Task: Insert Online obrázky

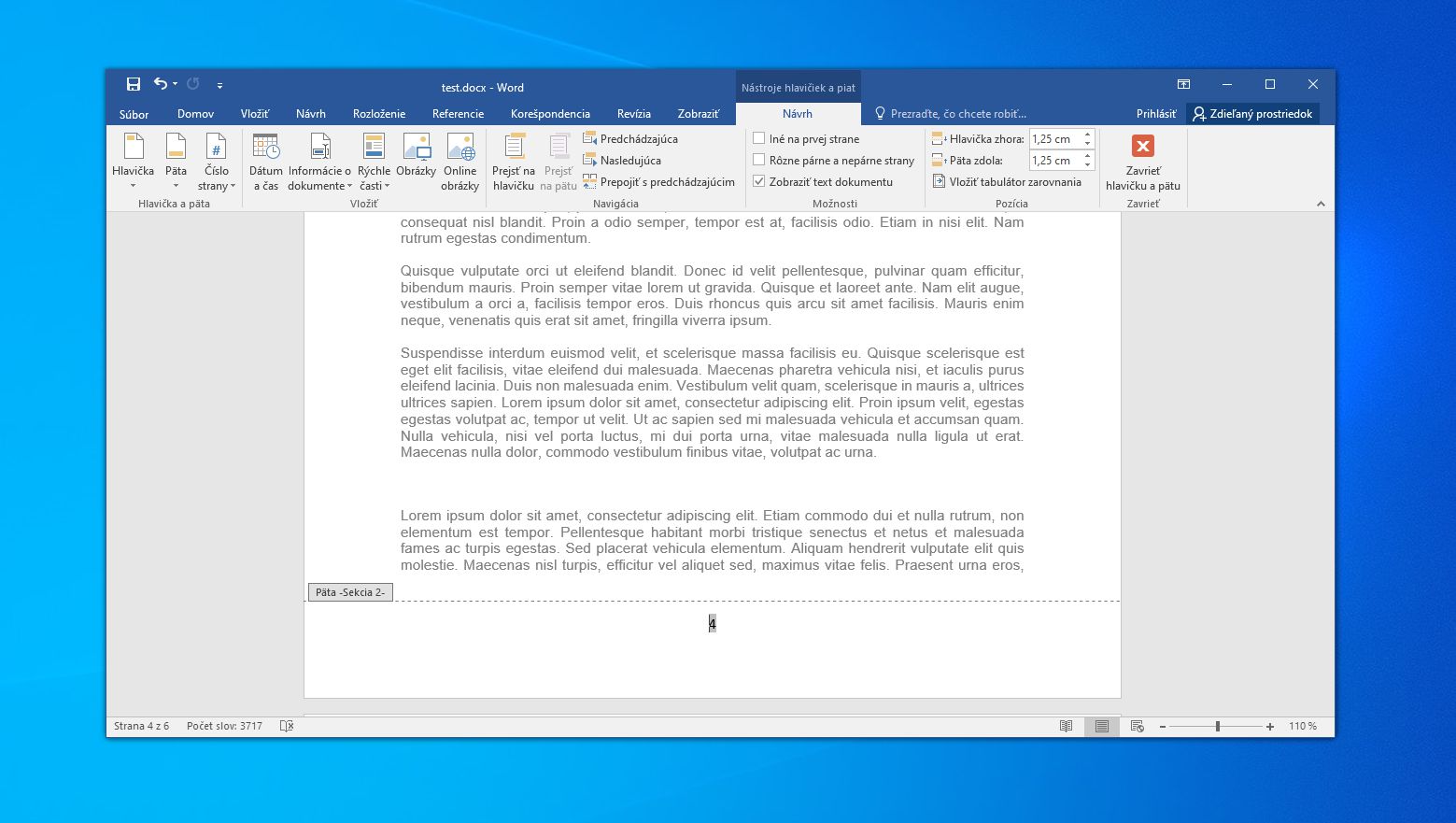Action: (460, 161)
